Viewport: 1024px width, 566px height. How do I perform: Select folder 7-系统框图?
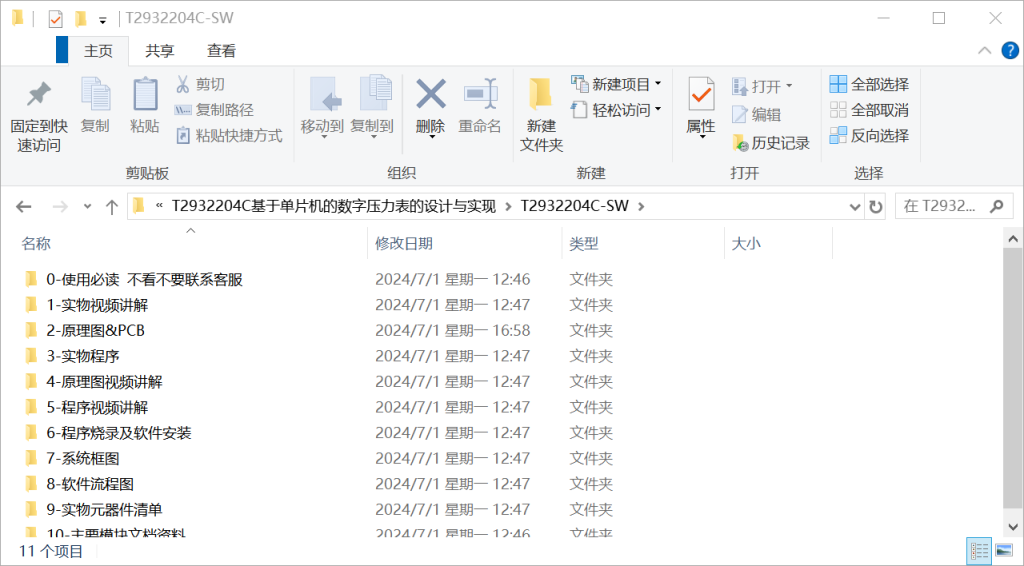83,458
